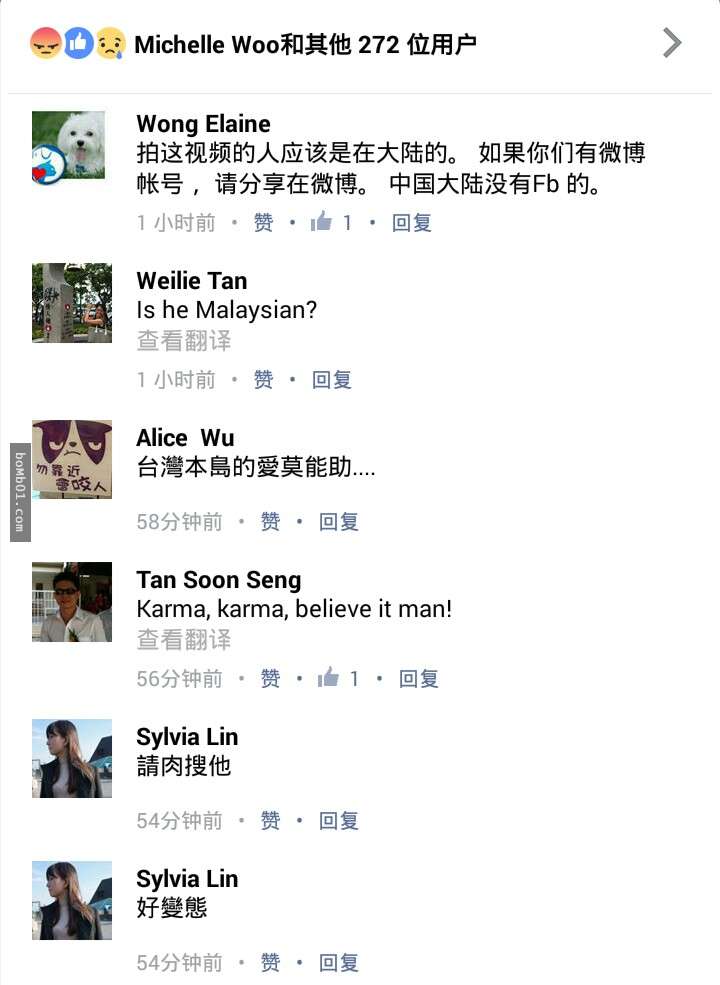Show translation for "Is he Malaysian?"
Screen dimensions: 720x985
pos(184,341)
